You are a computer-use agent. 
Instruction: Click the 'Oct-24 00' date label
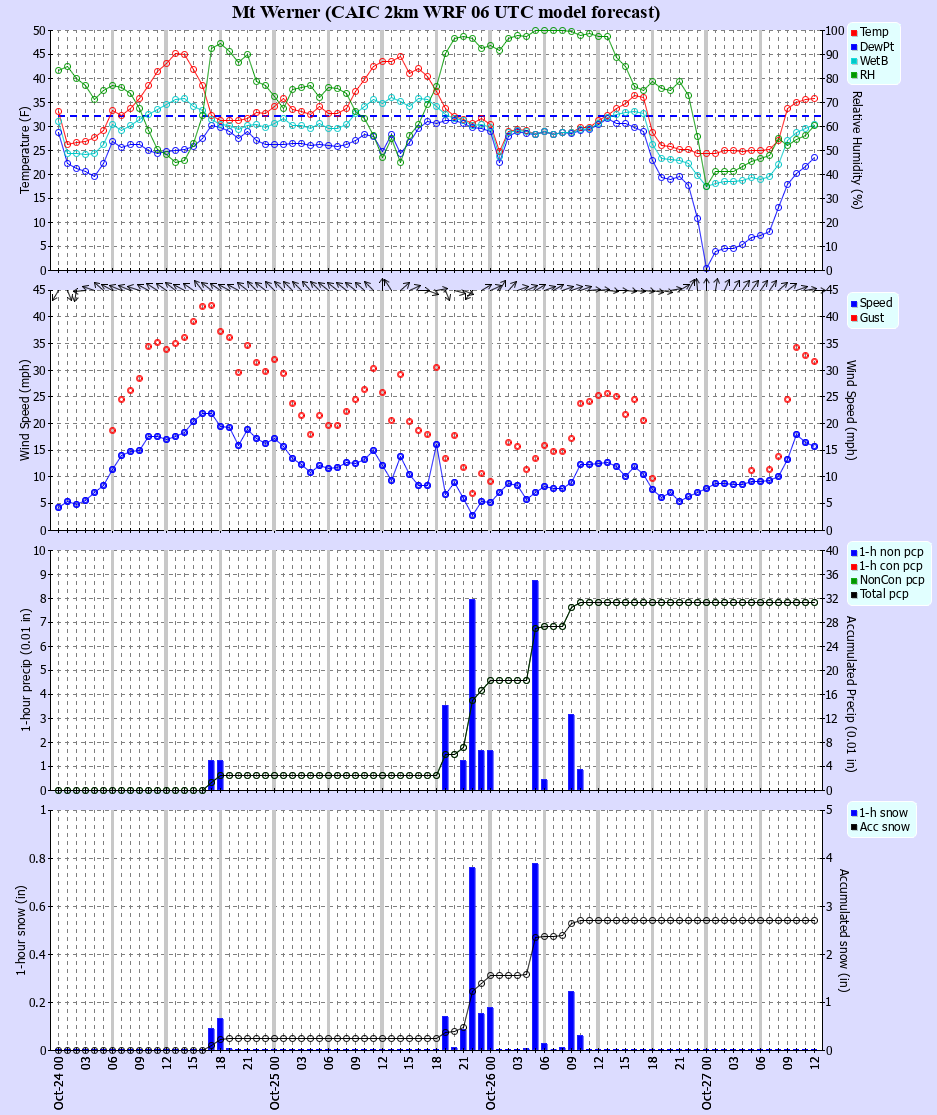(x=58, y=1082)
